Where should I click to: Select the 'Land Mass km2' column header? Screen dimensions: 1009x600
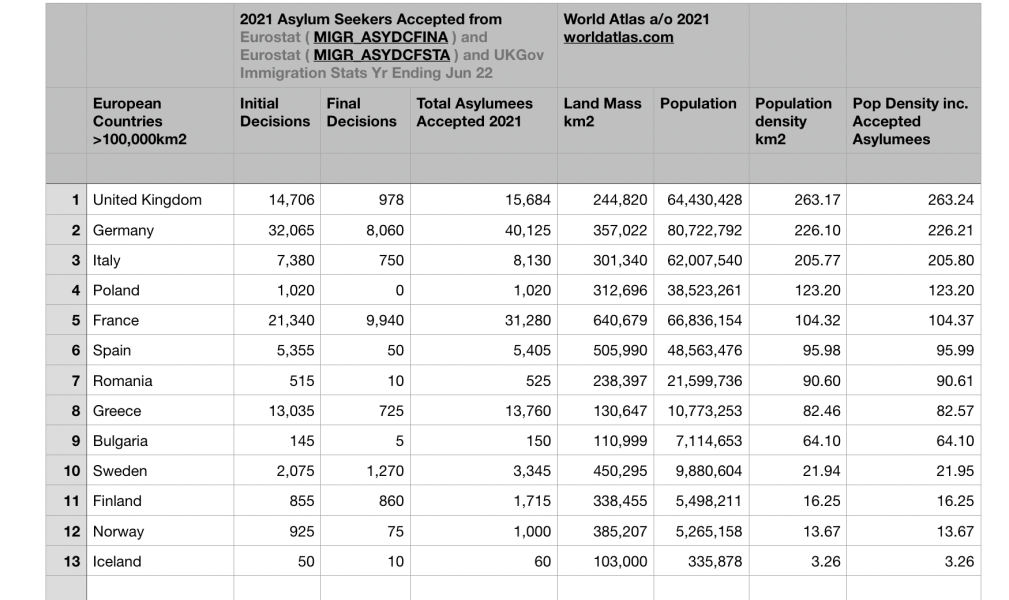tap(606, 121)
